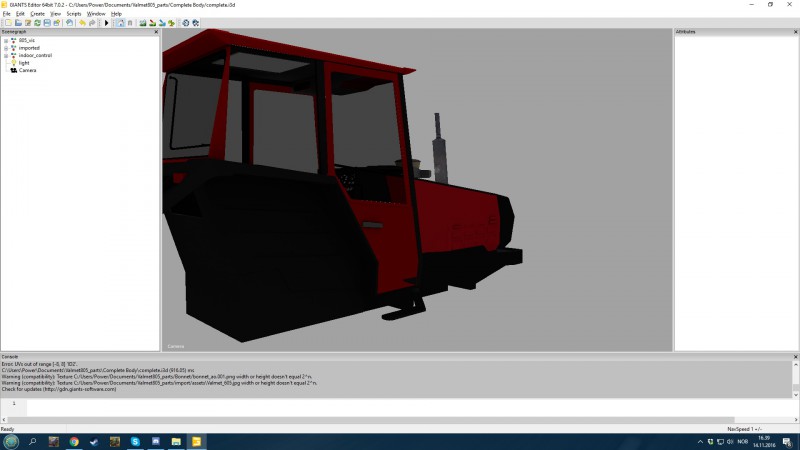
Task: Open the Edit menu
Action: (x=20, y=14)
